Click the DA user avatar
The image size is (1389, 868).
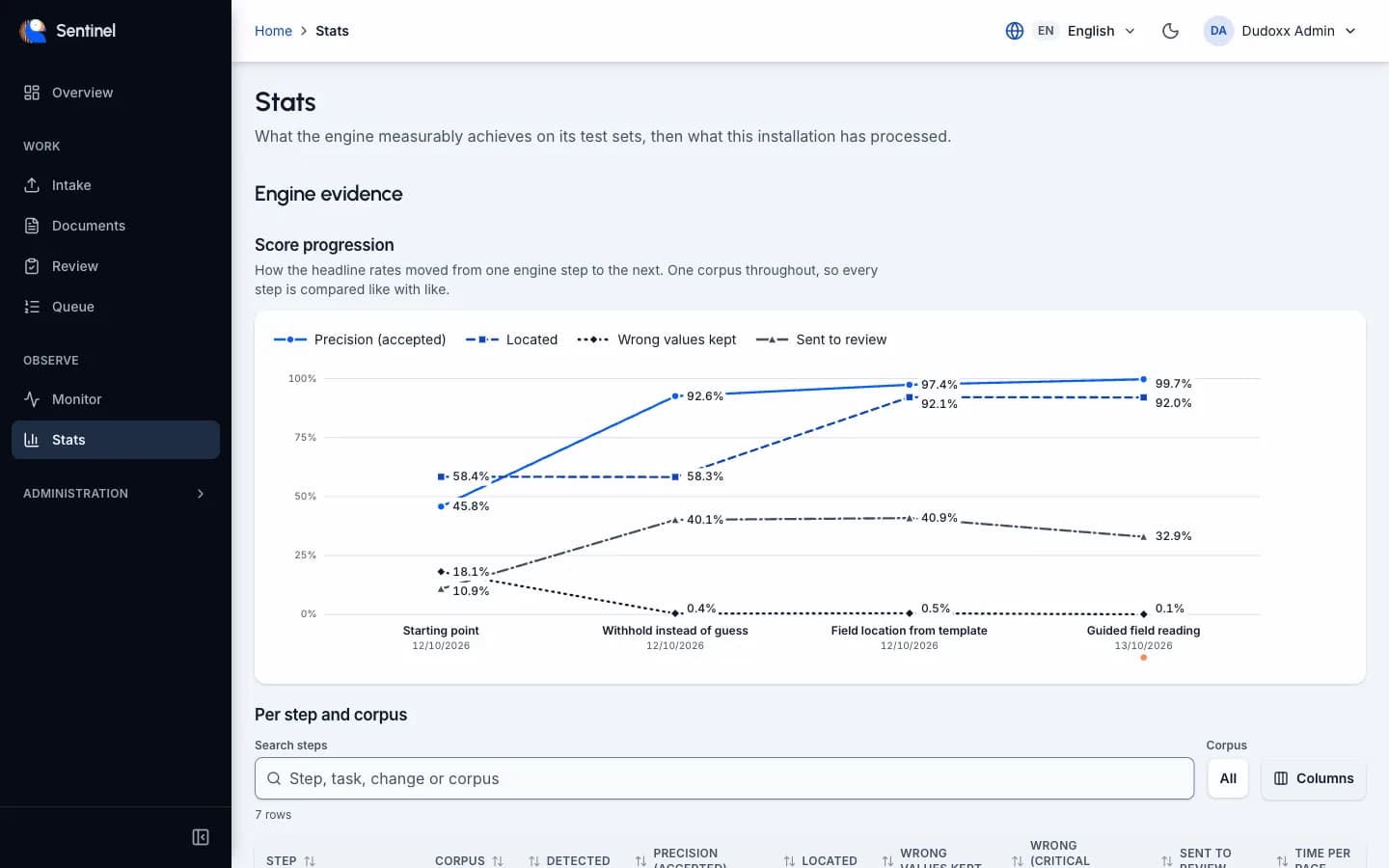tap(1218, 31)
